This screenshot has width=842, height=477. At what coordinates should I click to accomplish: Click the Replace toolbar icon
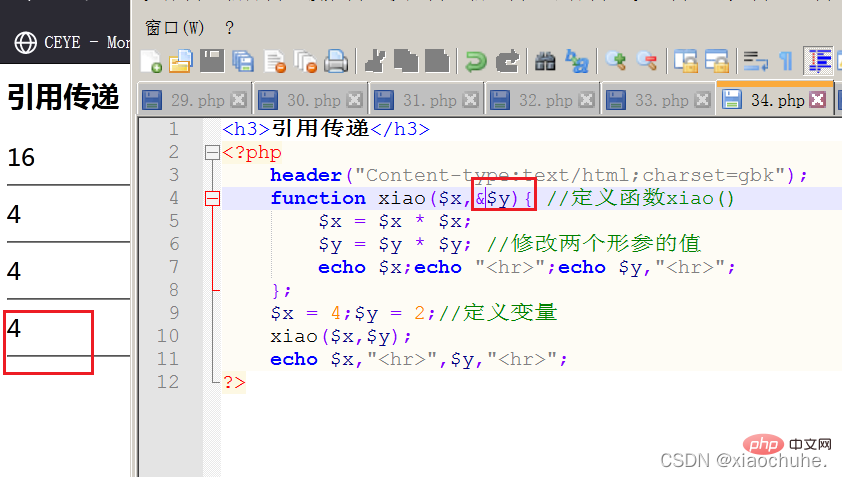pos(577,61)
